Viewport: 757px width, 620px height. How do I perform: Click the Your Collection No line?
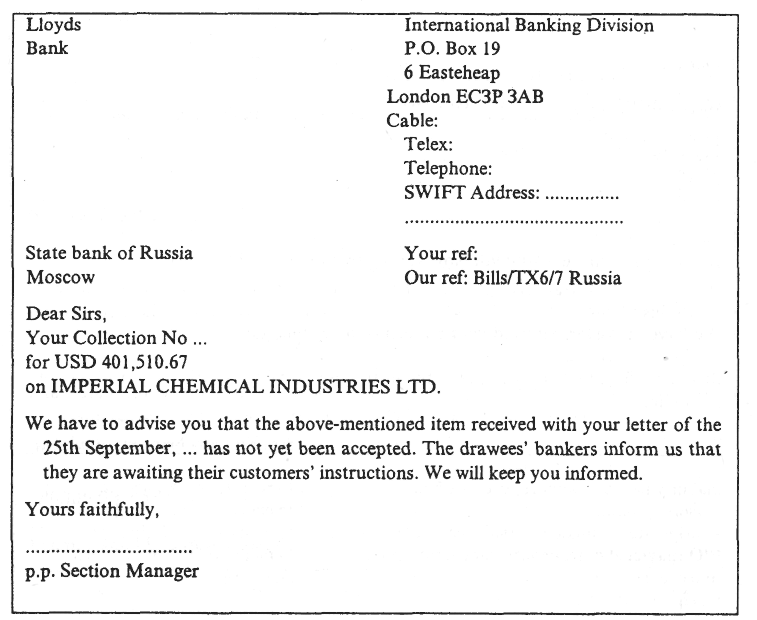pyautogui.click(x=116, y=338)
